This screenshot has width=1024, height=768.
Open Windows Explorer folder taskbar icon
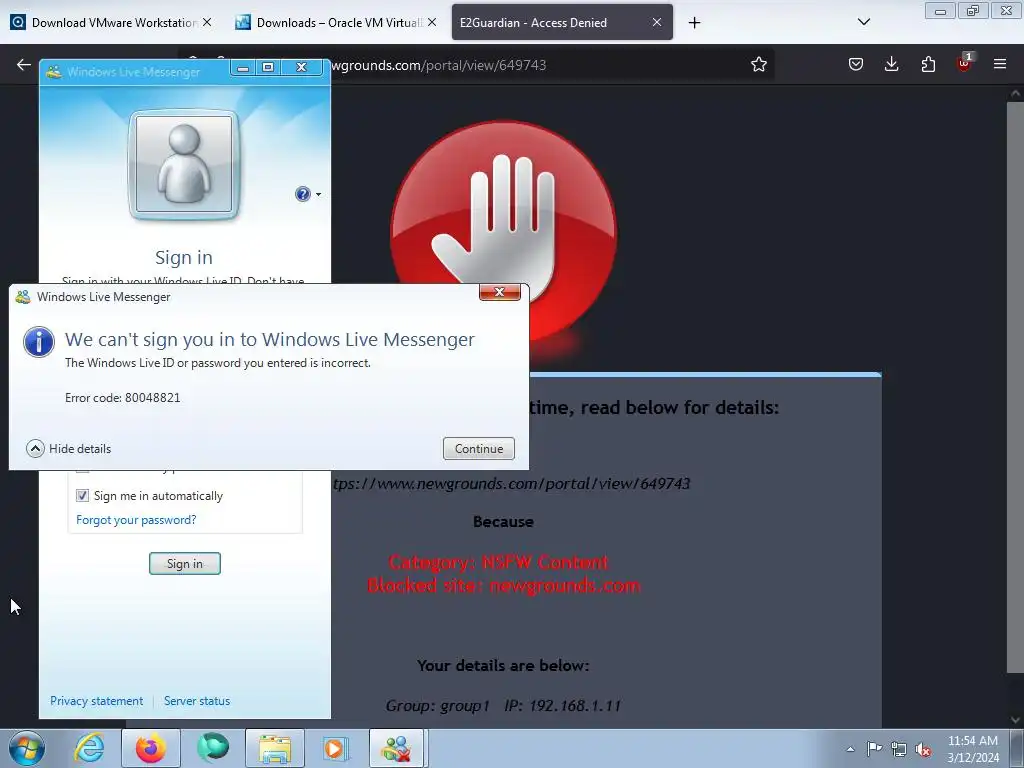point(275,748)
